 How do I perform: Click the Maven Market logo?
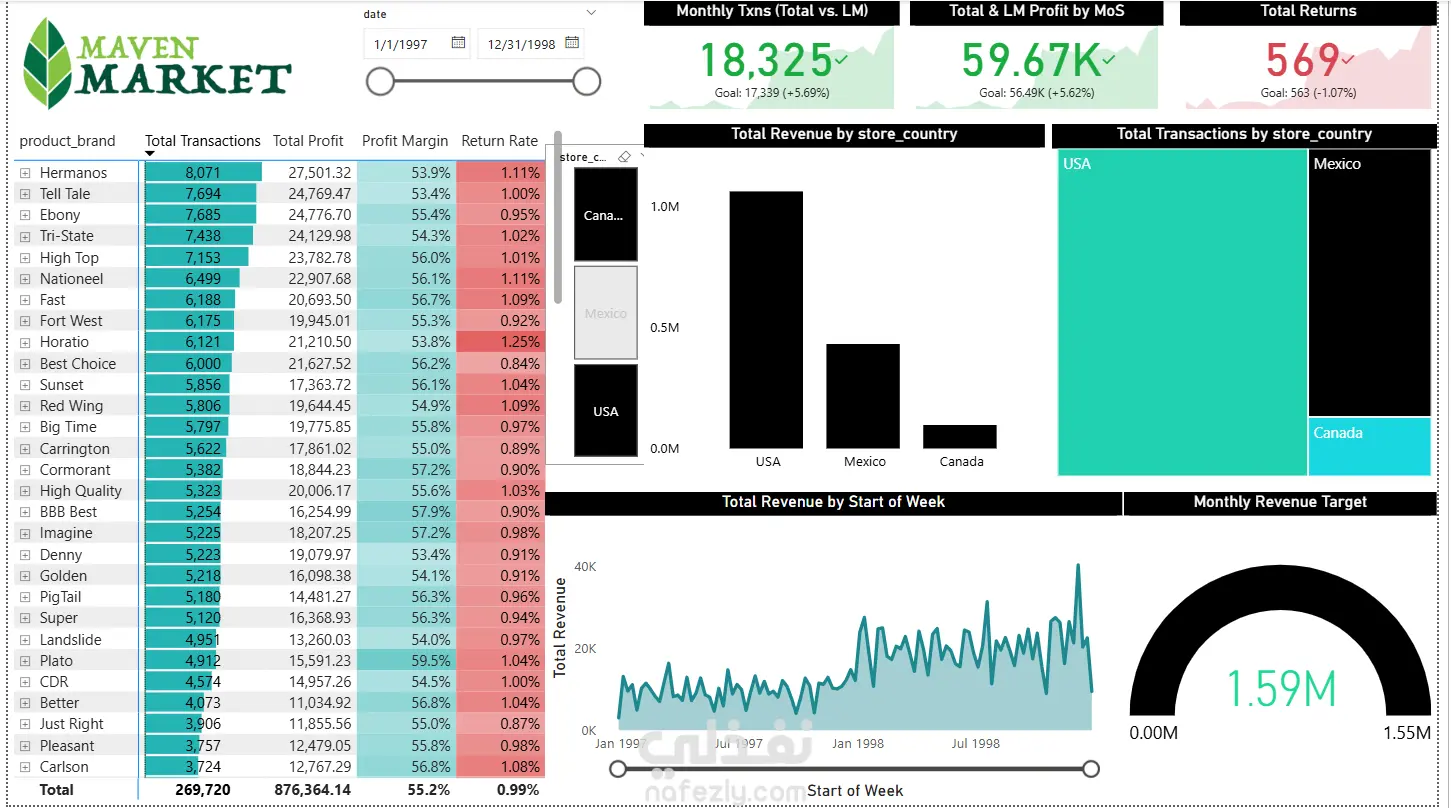[x=157, y=63]
